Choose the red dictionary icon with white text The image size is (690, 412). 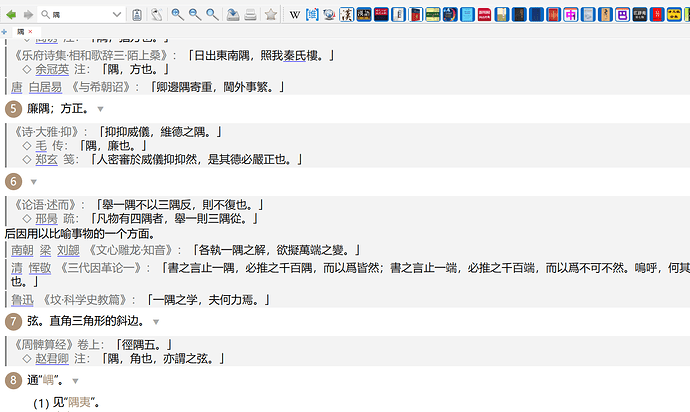pos(484,15)
